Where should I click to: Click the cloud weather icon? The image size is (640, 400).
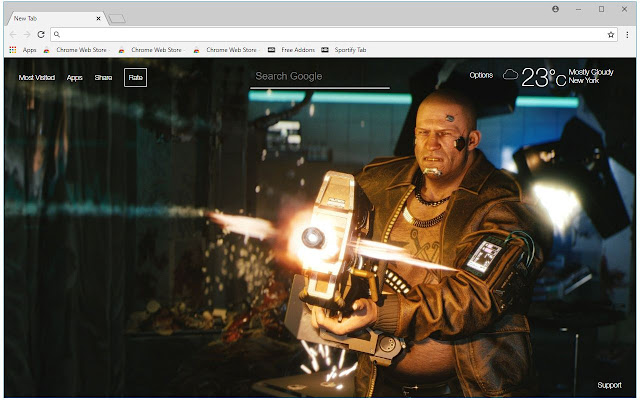510,75
